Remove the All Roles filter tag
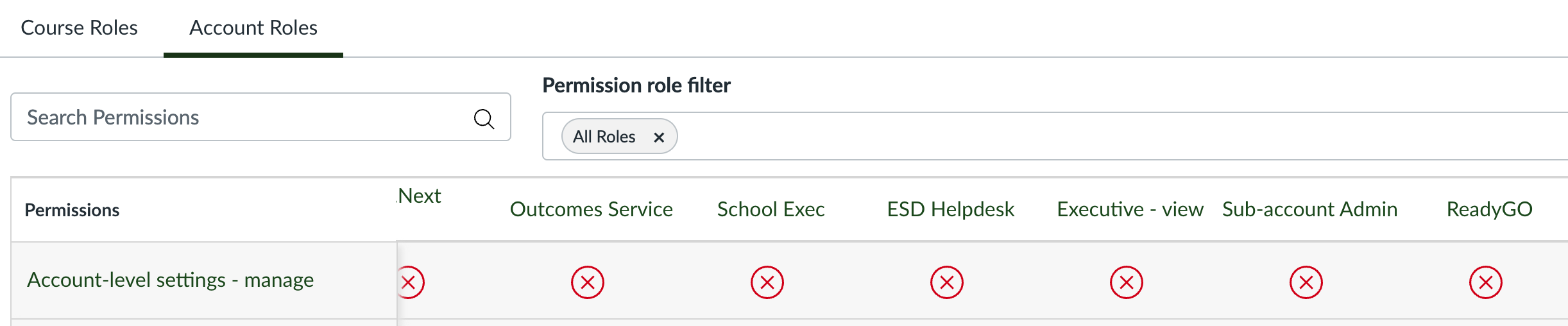The width and height of the screenshot is (1568, 326). (x=658, y=137)
